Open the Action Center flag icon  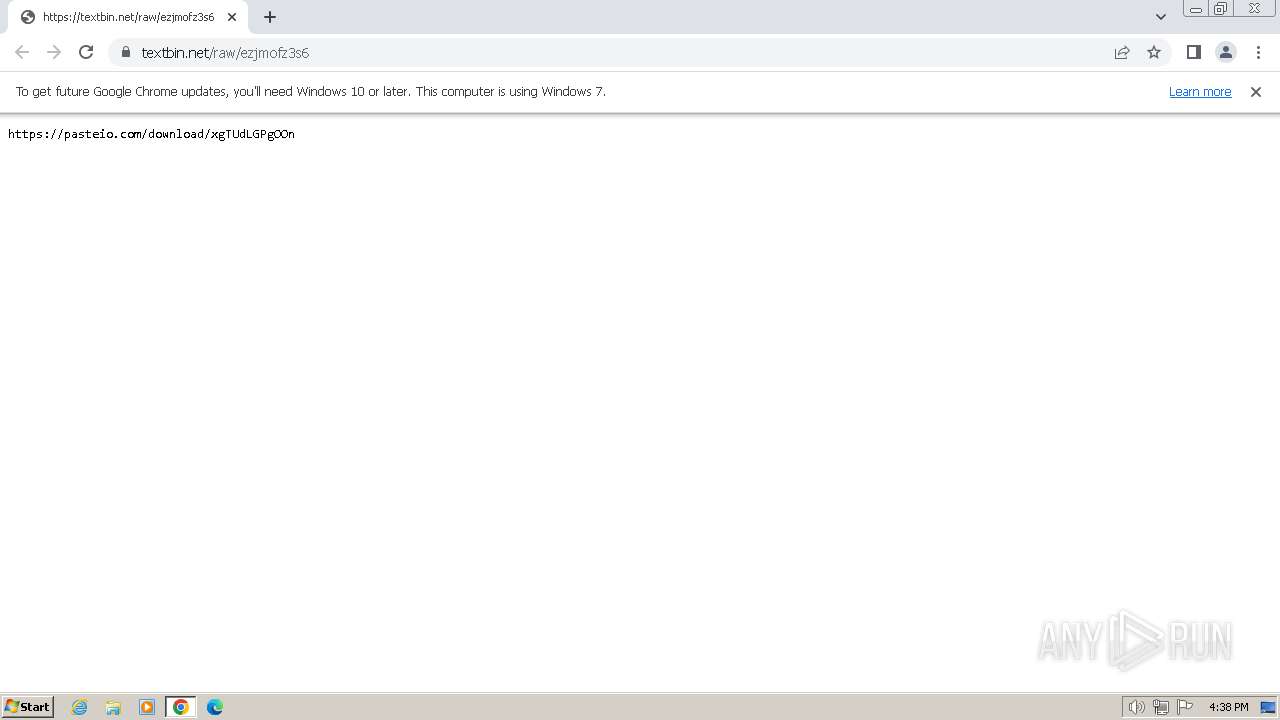click(x=1185, y=707)
